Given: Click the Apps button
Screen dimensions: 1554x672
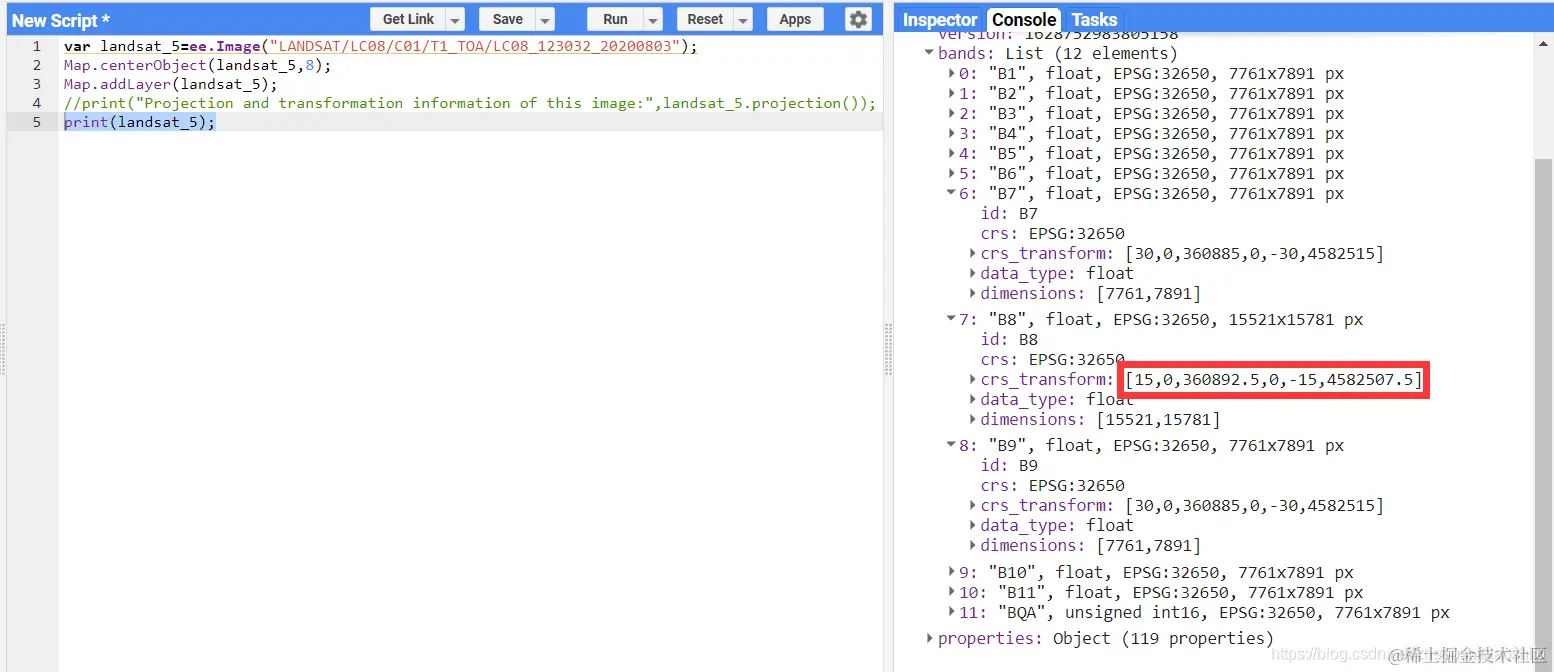Looking at the screenshot, I should 795,19.
